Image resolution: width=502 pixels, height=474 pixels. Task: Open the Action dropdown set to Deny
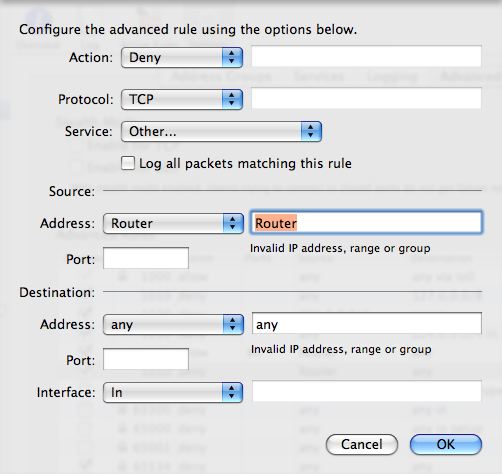[x=182, y=57]
